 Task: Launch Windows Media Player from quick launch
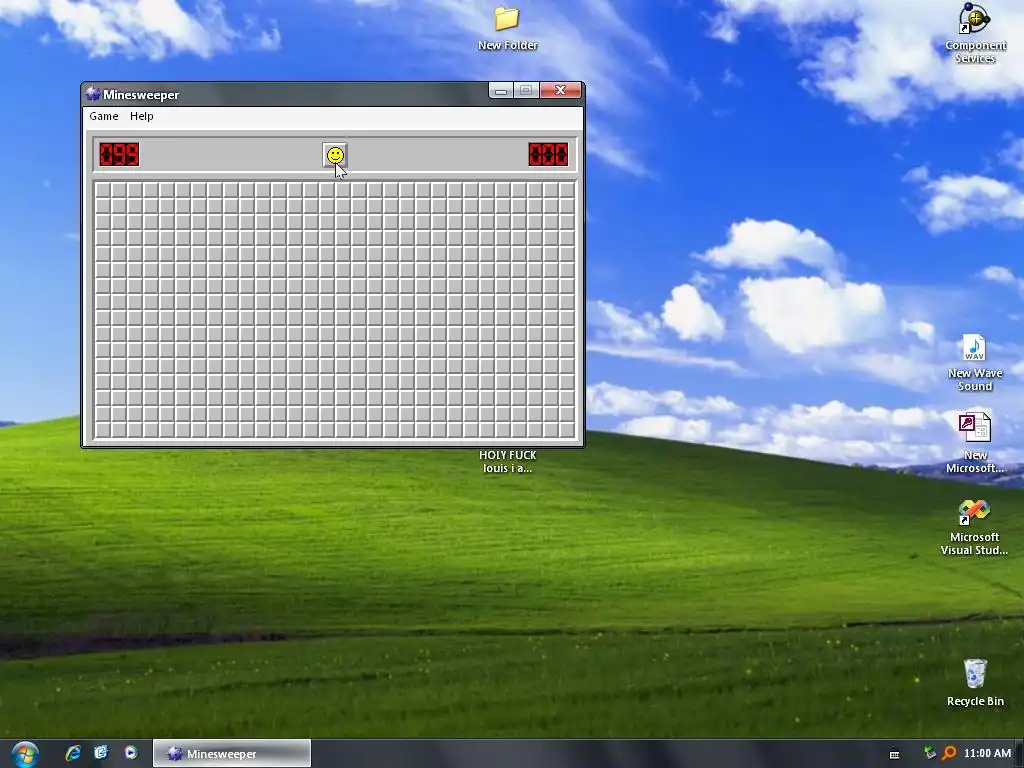[x=131, y=753]
